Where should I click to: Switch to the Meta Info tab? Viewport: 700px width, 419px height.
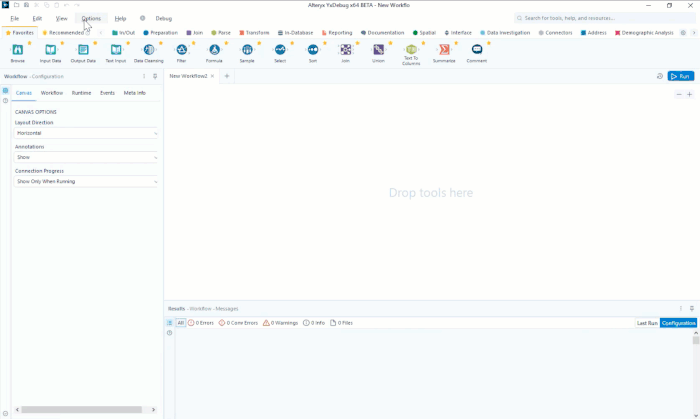(134, 93)
